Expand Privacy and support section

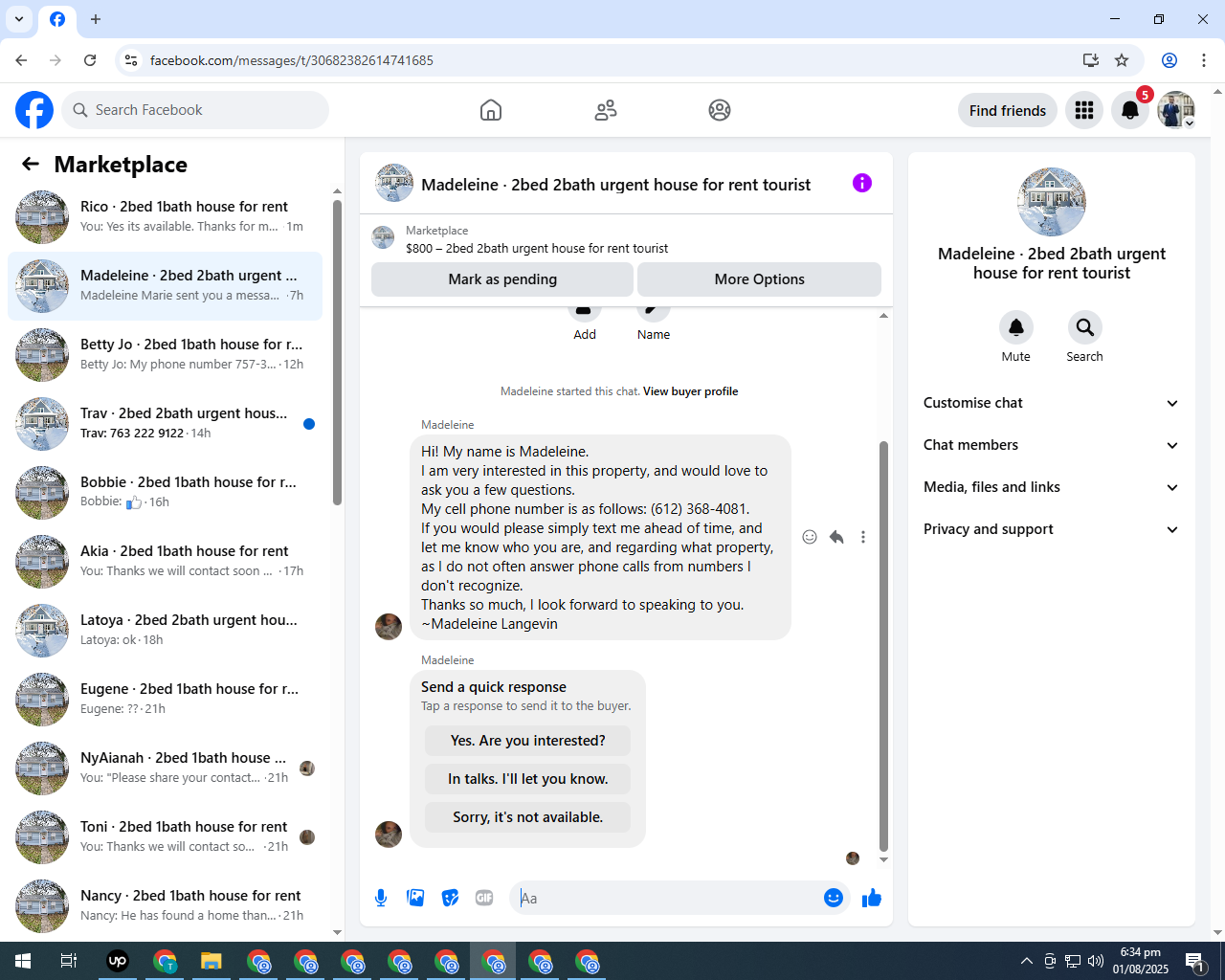point(1052,529)
